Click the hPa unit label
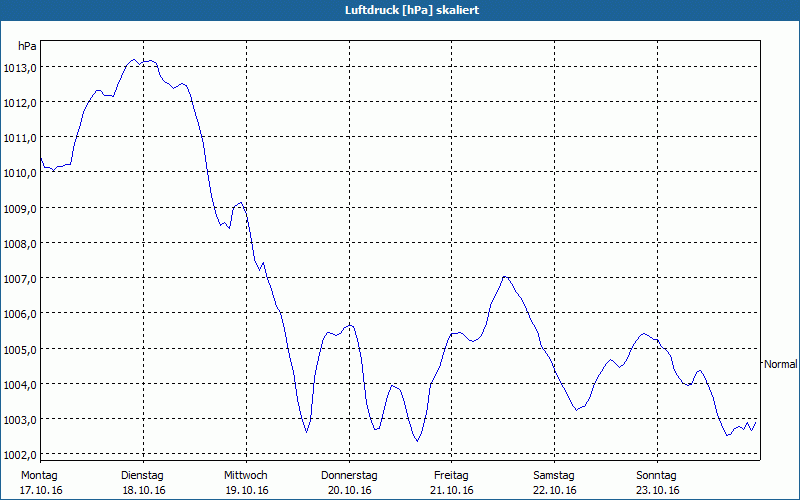Image resolution: width=800 pixels, height=500 pixels. click(x=27, y=46)
